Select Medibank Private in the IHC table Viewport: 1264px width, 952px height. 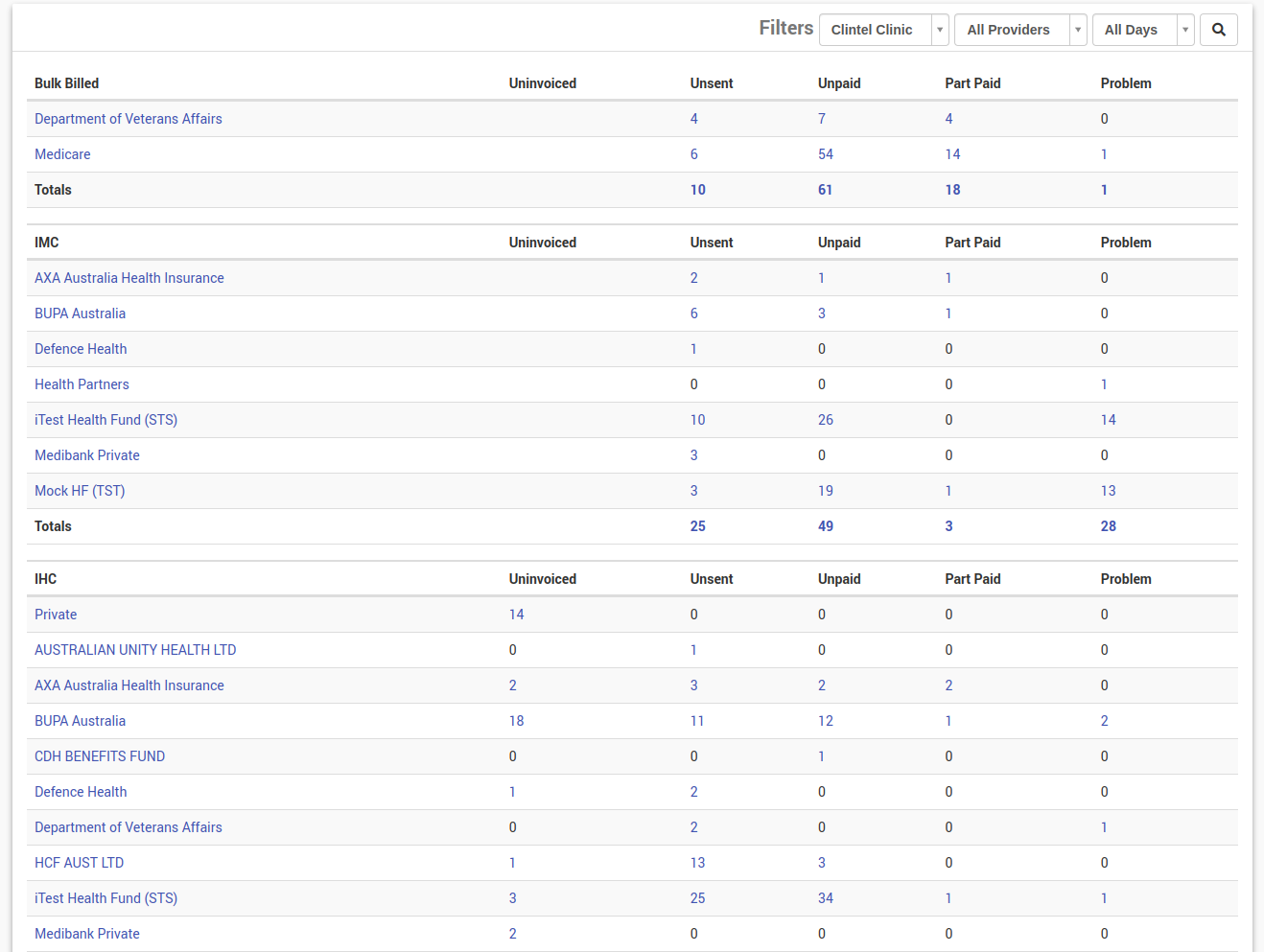[87, 934]
